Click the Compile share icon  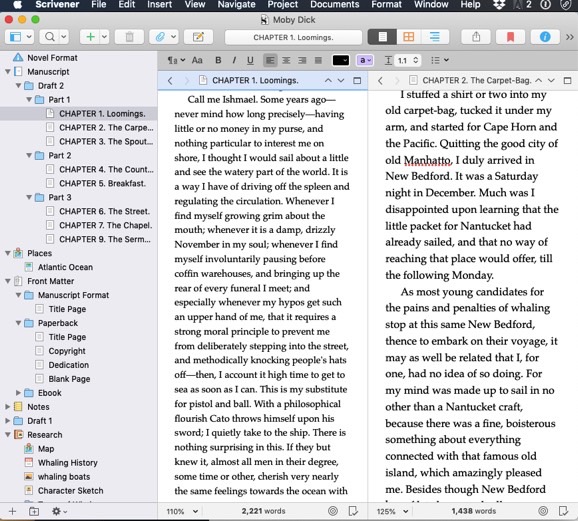coord(476,37)
